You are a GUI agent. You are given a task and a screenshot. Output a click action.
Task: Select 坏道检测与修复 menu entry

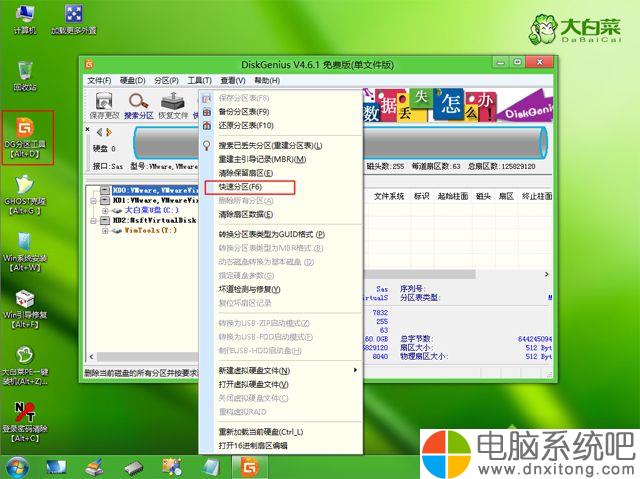[x=281, y=289]
